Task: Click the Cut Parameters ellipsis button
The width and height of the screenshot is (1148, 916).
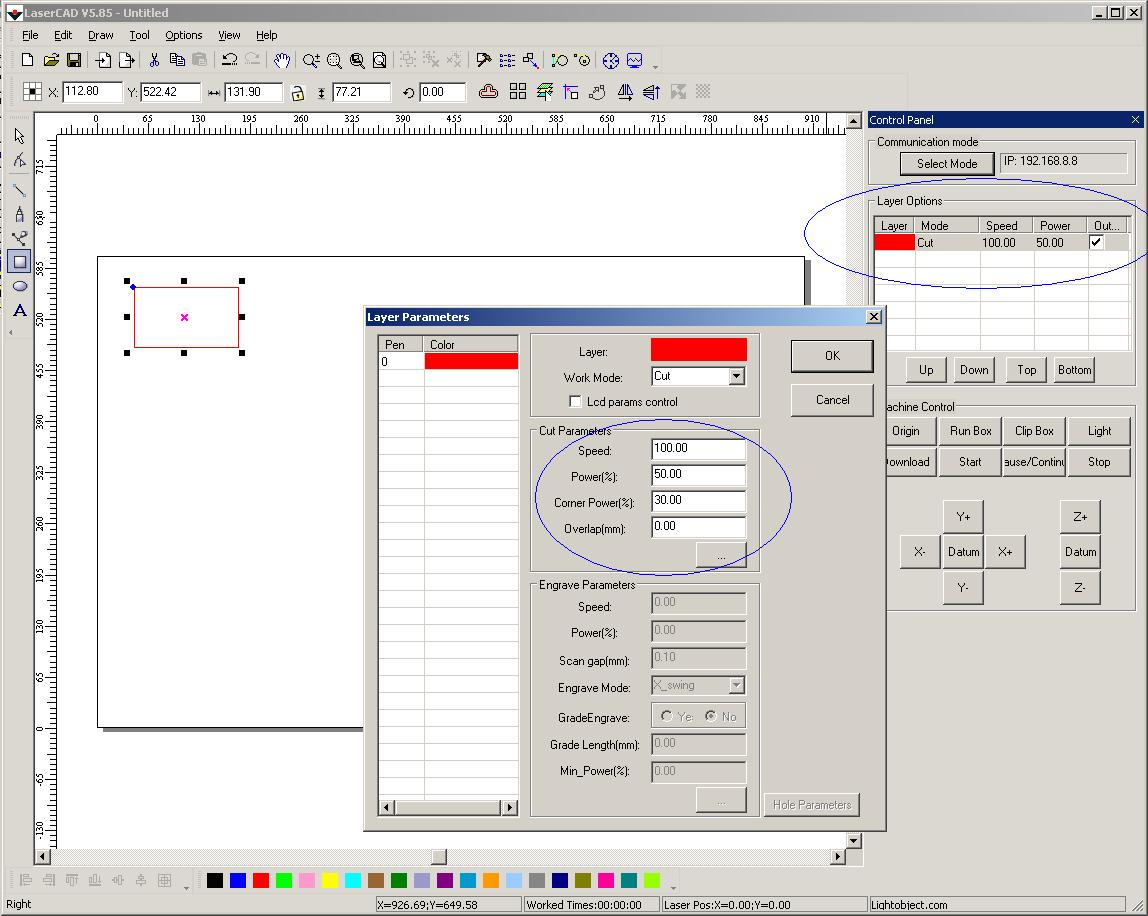Action: tap(720, 556)
